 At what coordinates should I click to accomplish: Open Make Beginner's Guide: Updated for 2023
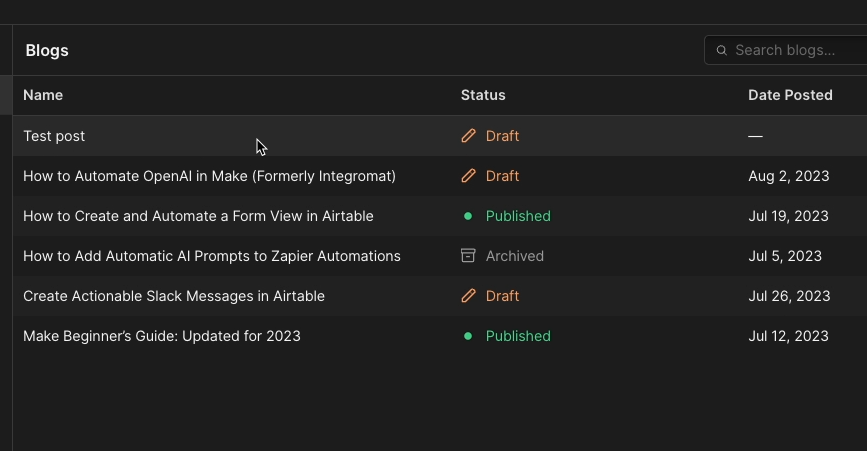pos(162,336)
